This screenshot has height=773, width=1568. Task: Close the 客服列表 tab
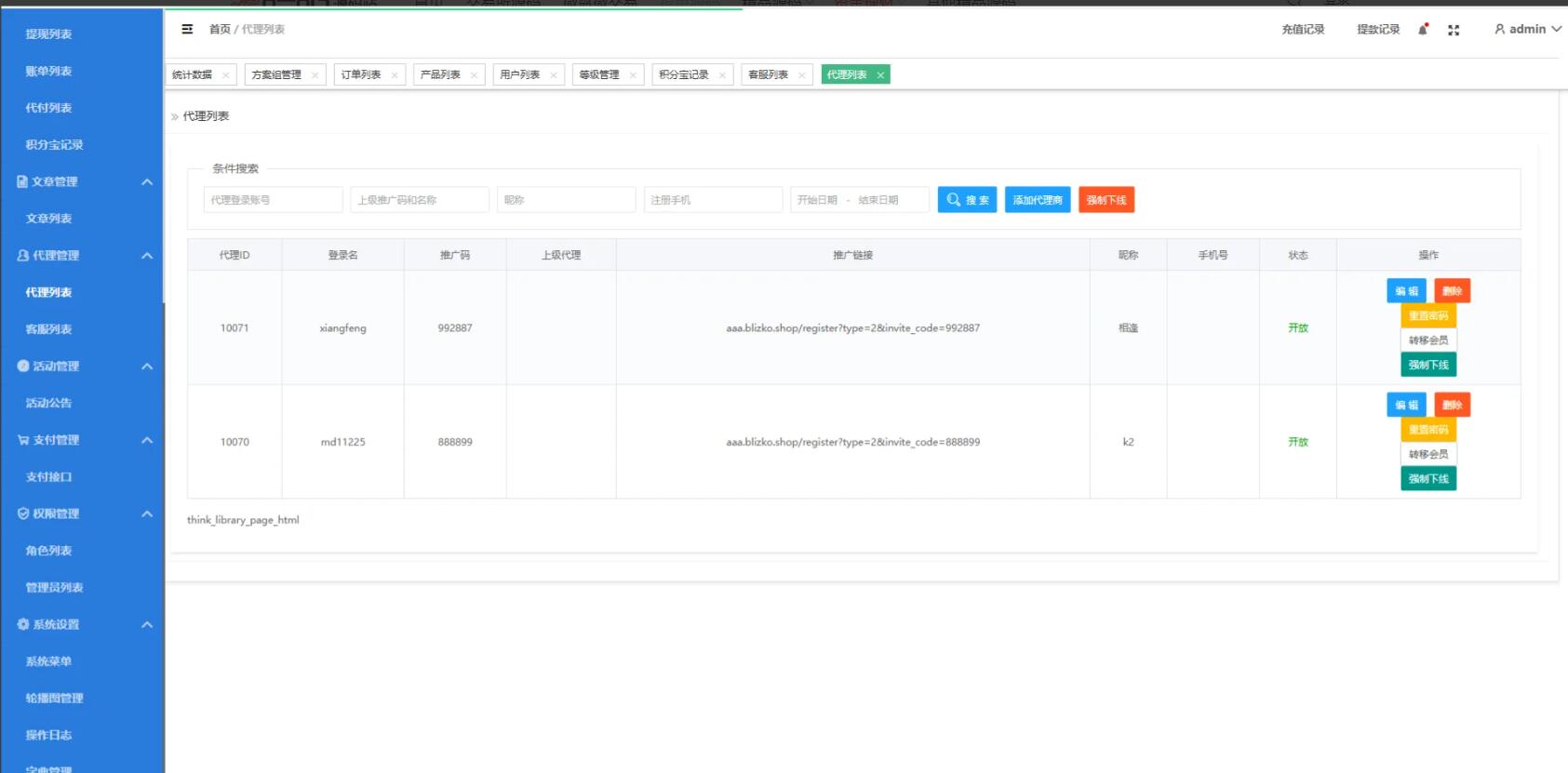801,75
